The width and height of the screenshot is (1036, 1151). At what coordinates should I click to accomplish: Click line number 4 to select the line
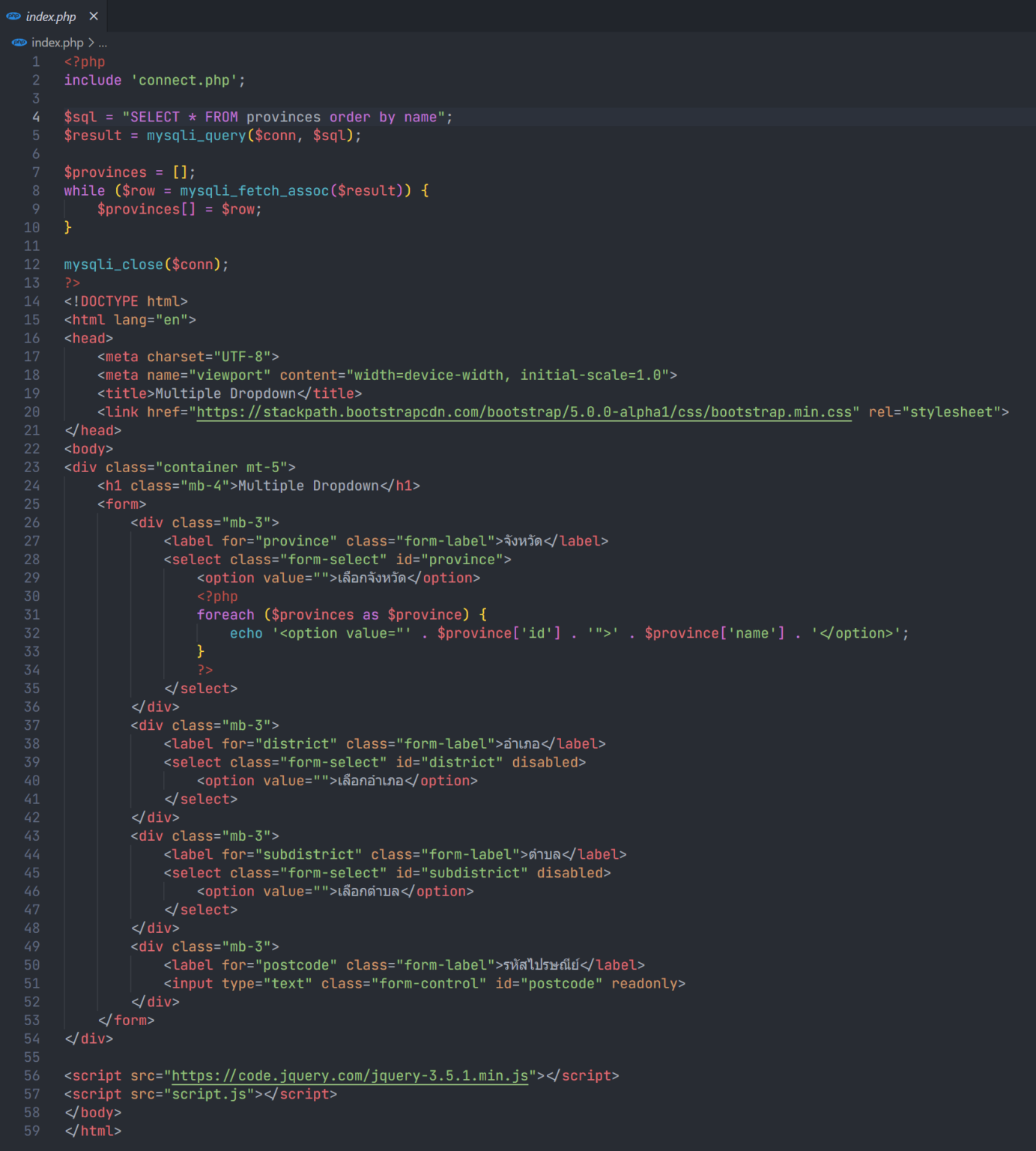[34, 117]
